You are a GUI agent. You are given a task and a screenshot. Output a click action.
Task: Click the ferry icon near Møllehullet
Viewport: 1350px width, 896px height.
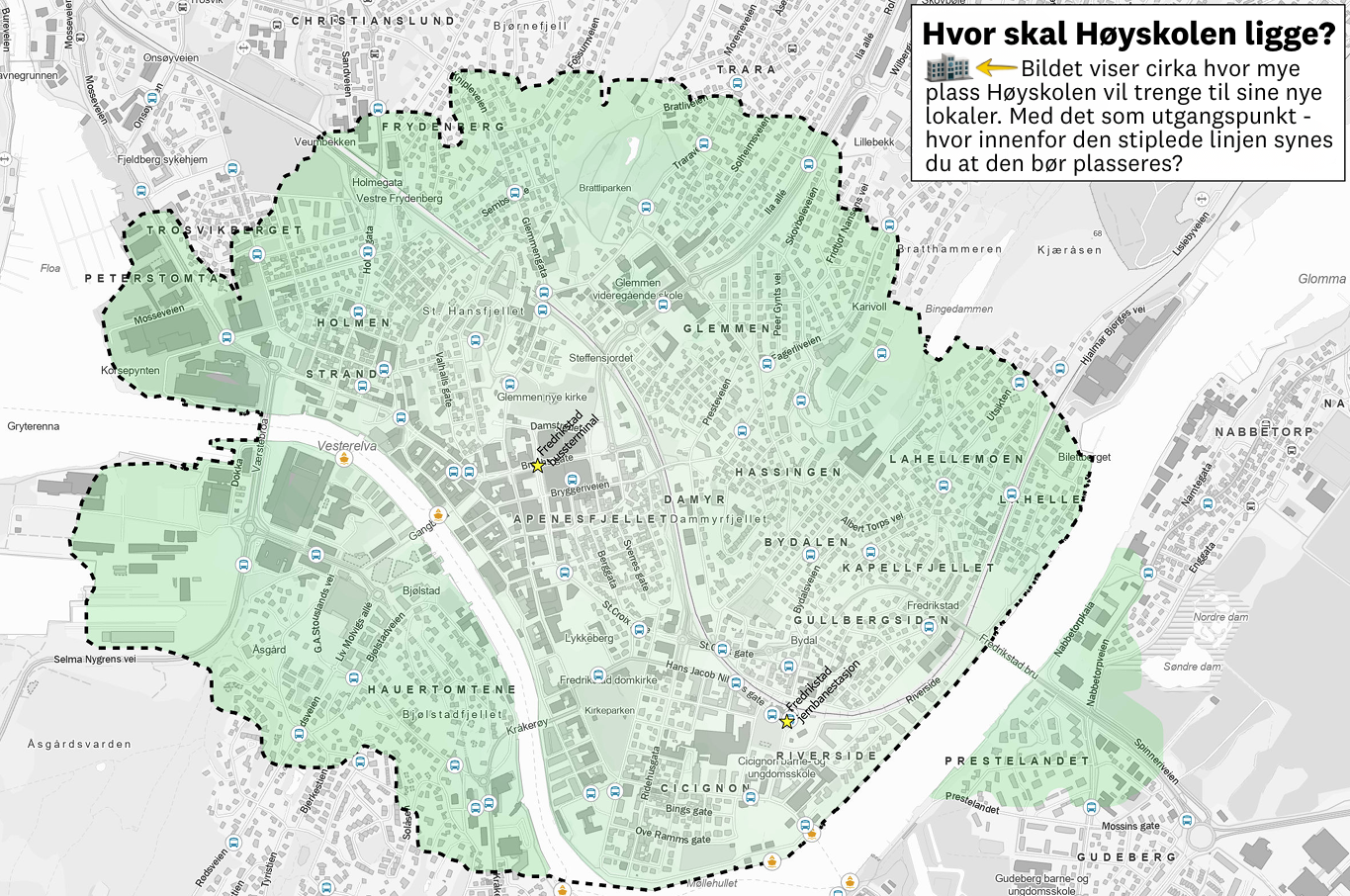click(772, 862)
